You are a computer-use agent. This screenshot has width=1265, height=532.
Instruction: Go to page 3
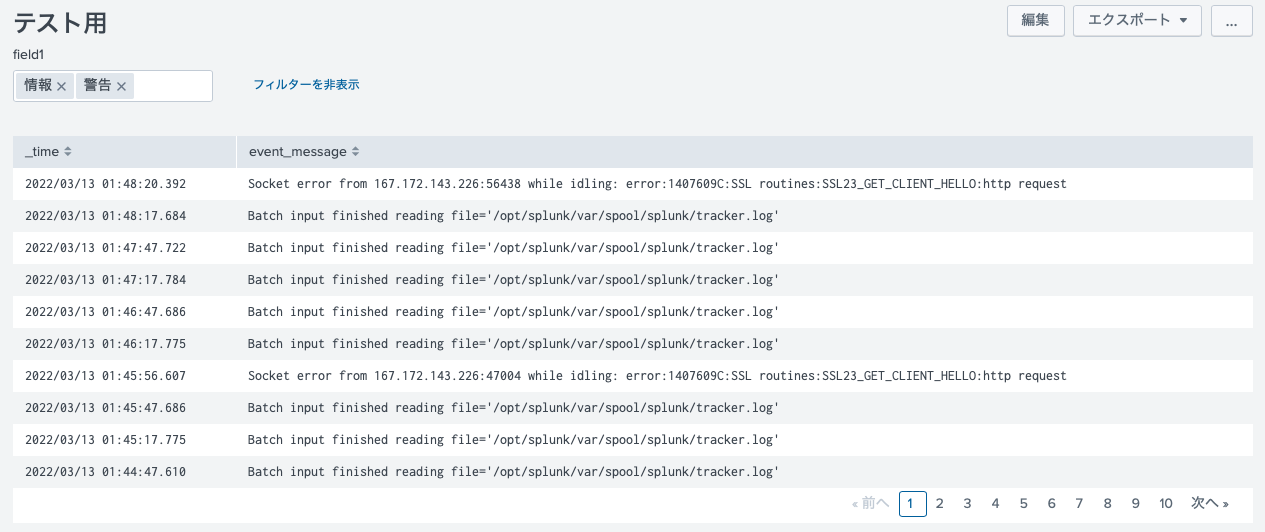point(967,504)
